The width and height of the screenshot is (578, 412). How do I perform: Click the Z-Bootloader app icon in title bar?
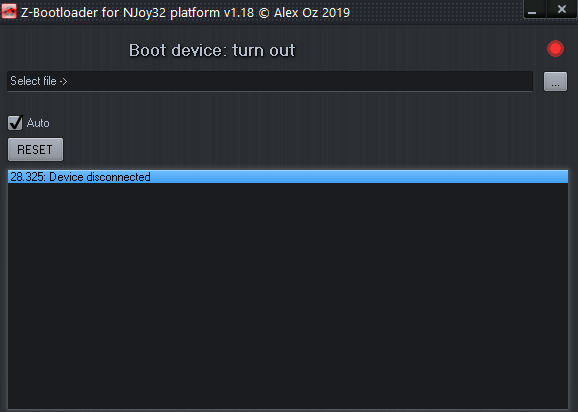point(9,11)
